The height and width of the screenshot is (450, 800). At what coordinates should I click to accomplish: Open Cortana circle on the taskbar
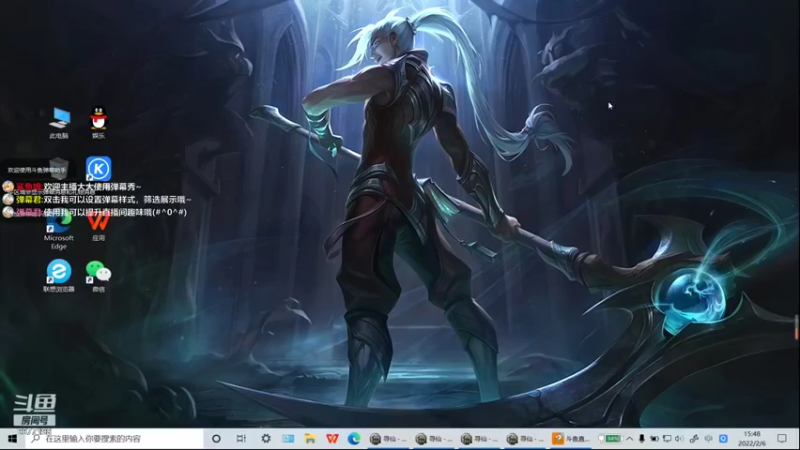tap(216, 439)
